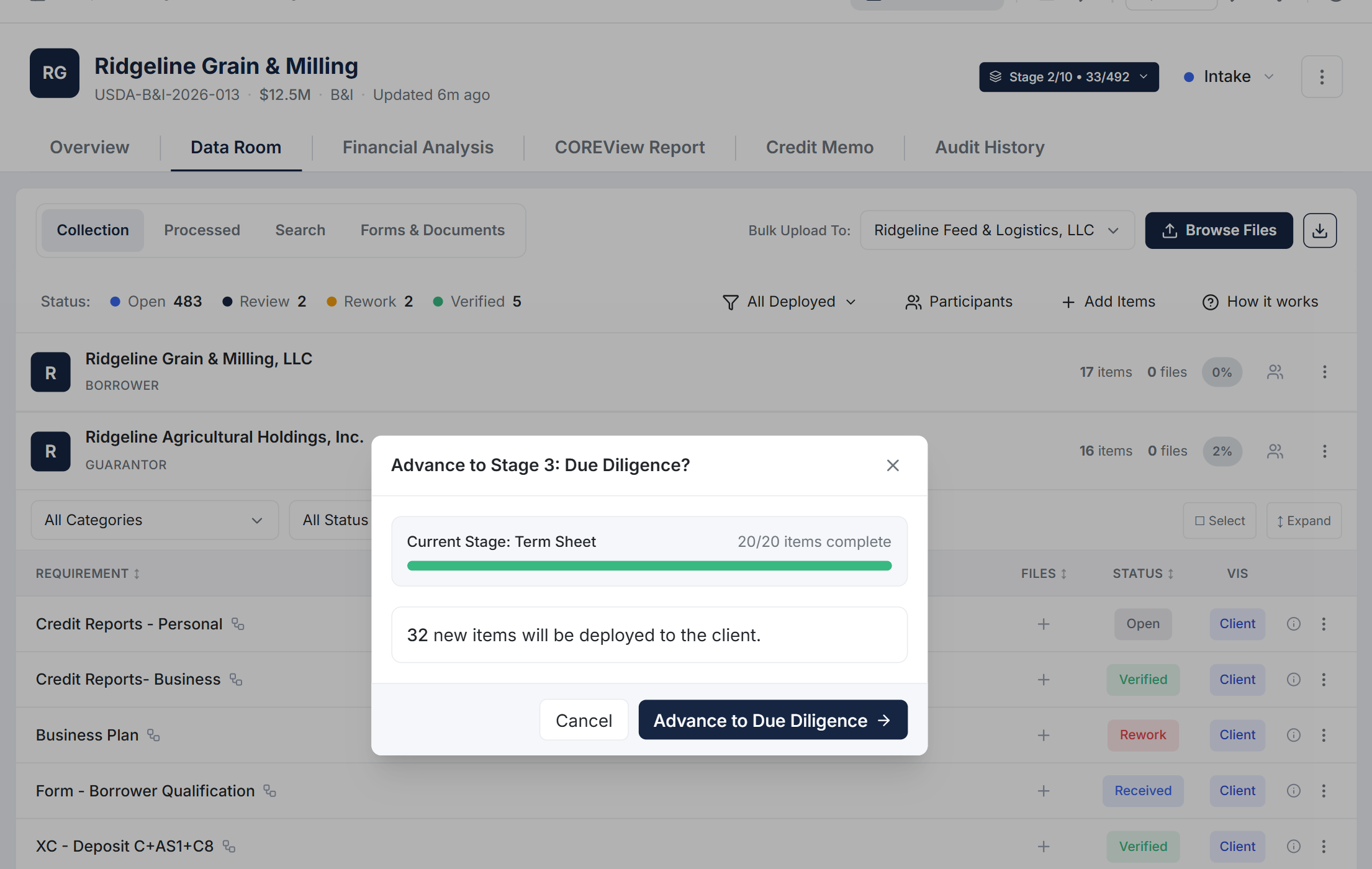Cancel the stage advancement dialog

584,720
